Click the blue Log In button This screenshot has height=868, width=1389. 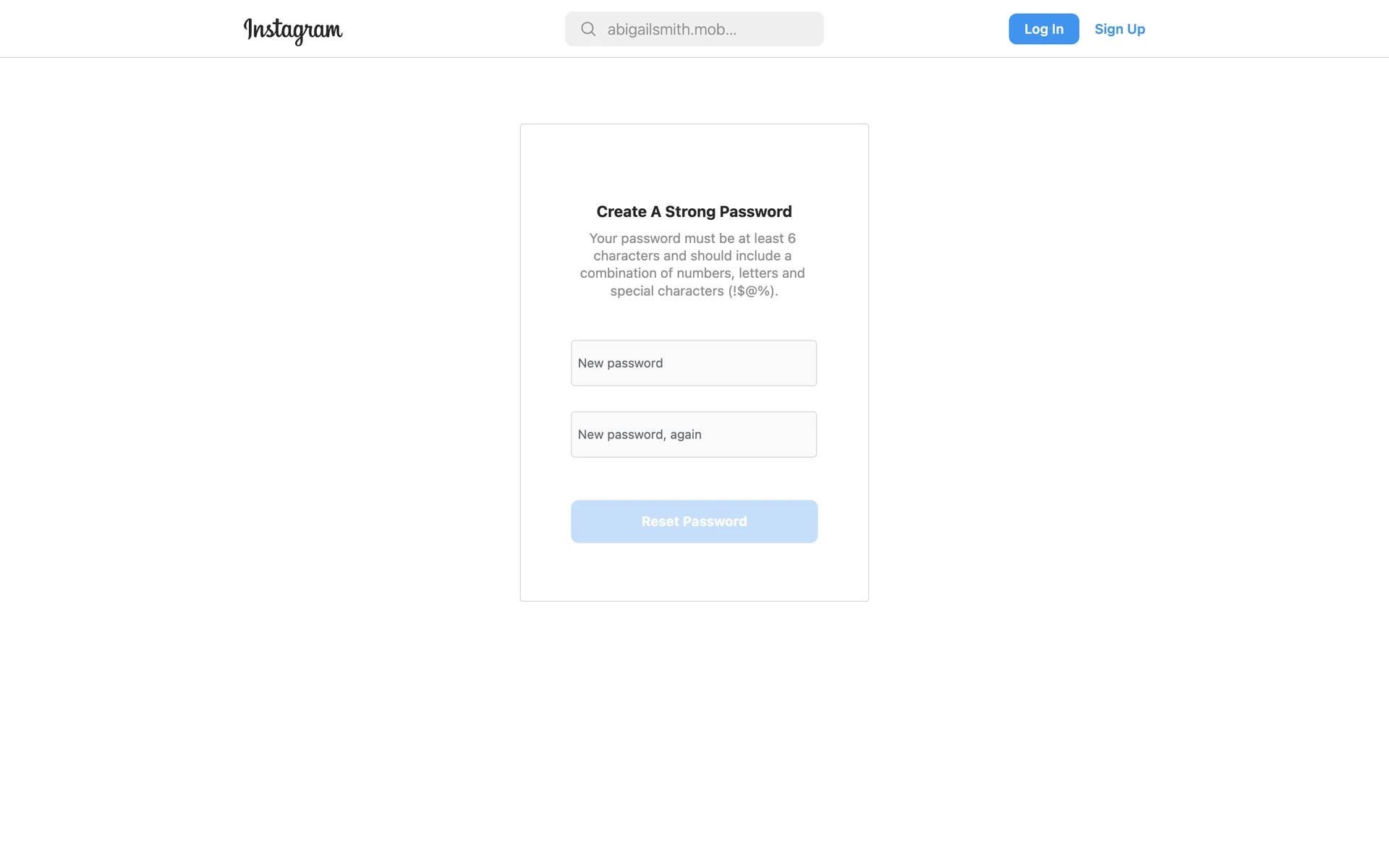click(1043, 29)
